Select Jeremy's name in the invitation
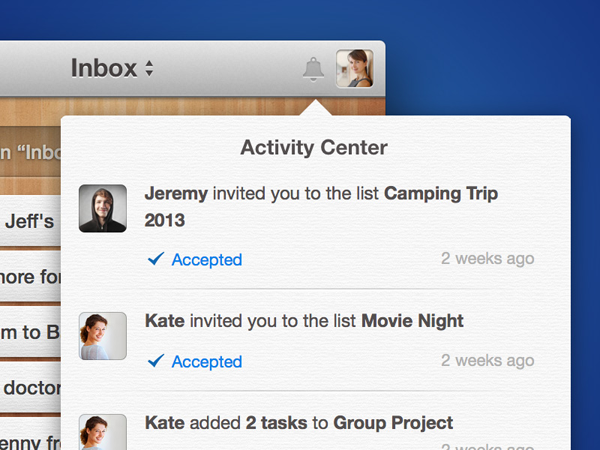This screenshot has width=600, height=450. tap(176, 194)
